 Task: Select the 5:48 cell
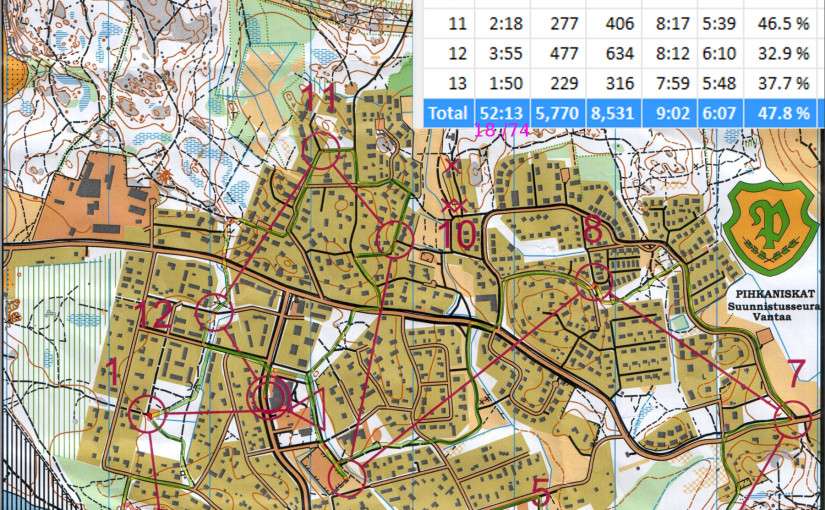[x=720, y=83]
